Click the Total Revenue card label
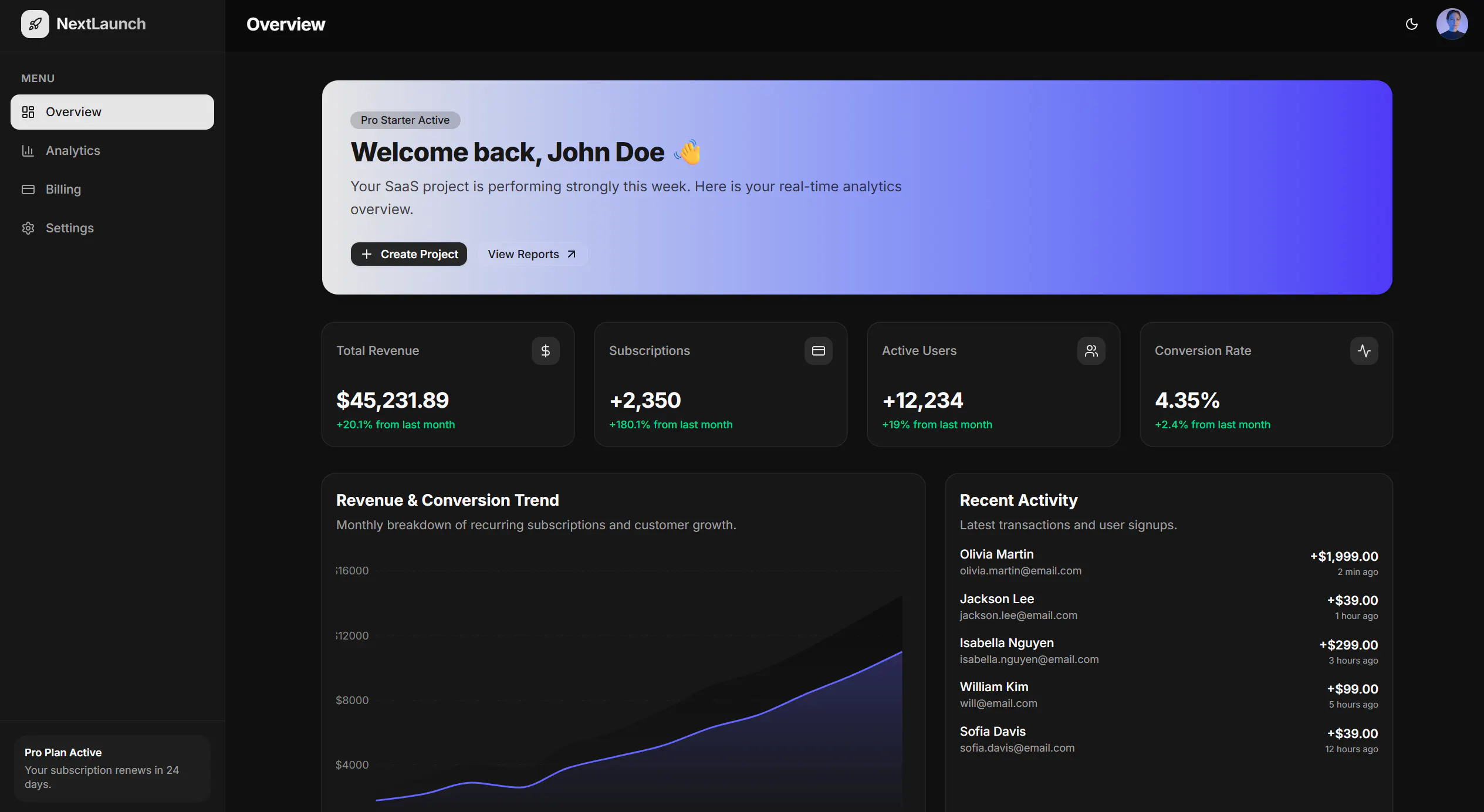 tap(378, 351)
